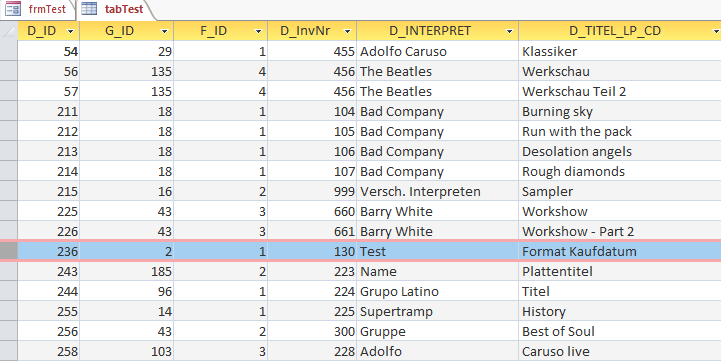Click the cell 'Adolfo Caruso'
This screenshot has width=721, height=361.
[x=437, y=51]
